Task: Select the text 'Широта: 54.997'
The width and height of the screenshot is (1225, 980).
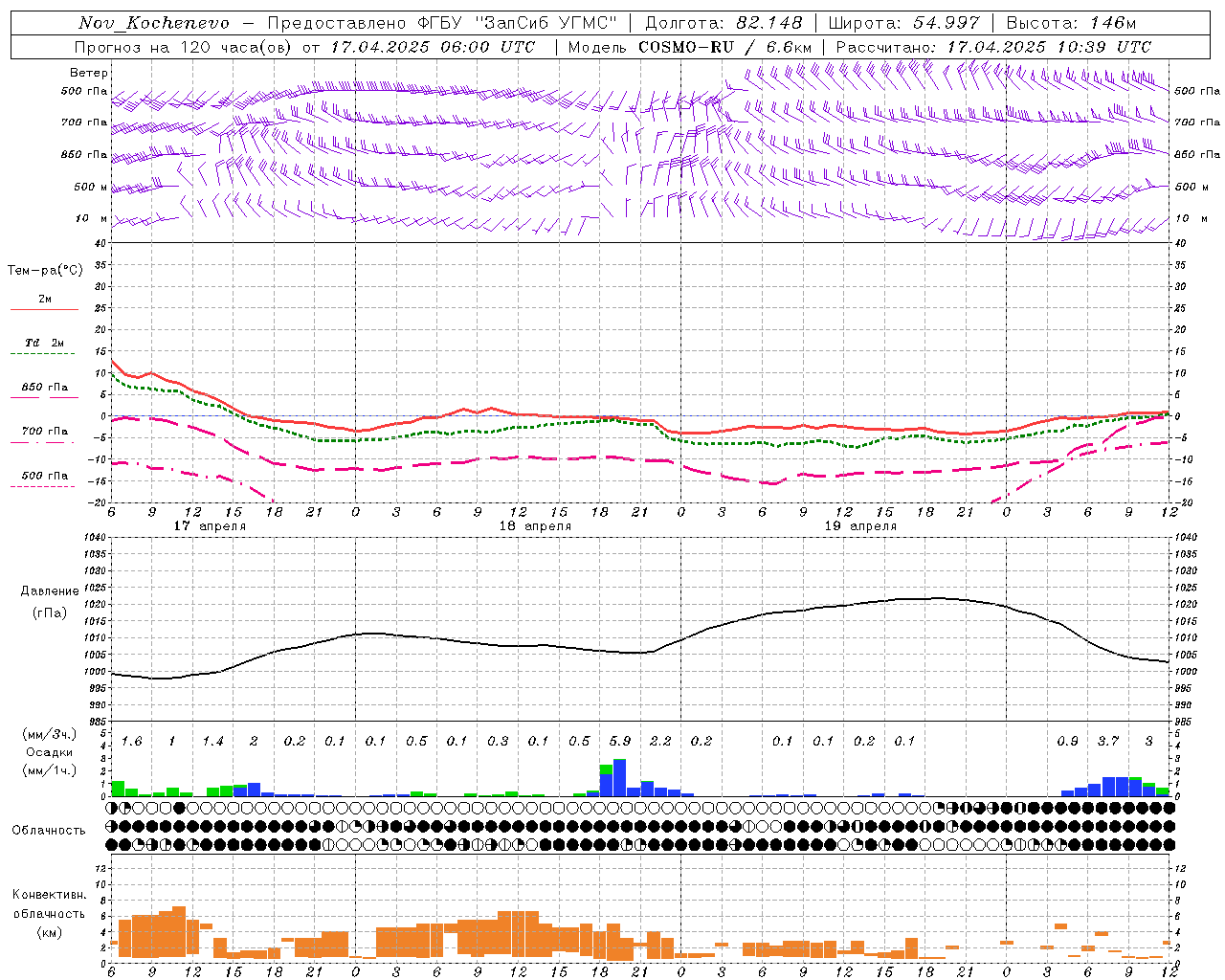Action: point(903,23)
